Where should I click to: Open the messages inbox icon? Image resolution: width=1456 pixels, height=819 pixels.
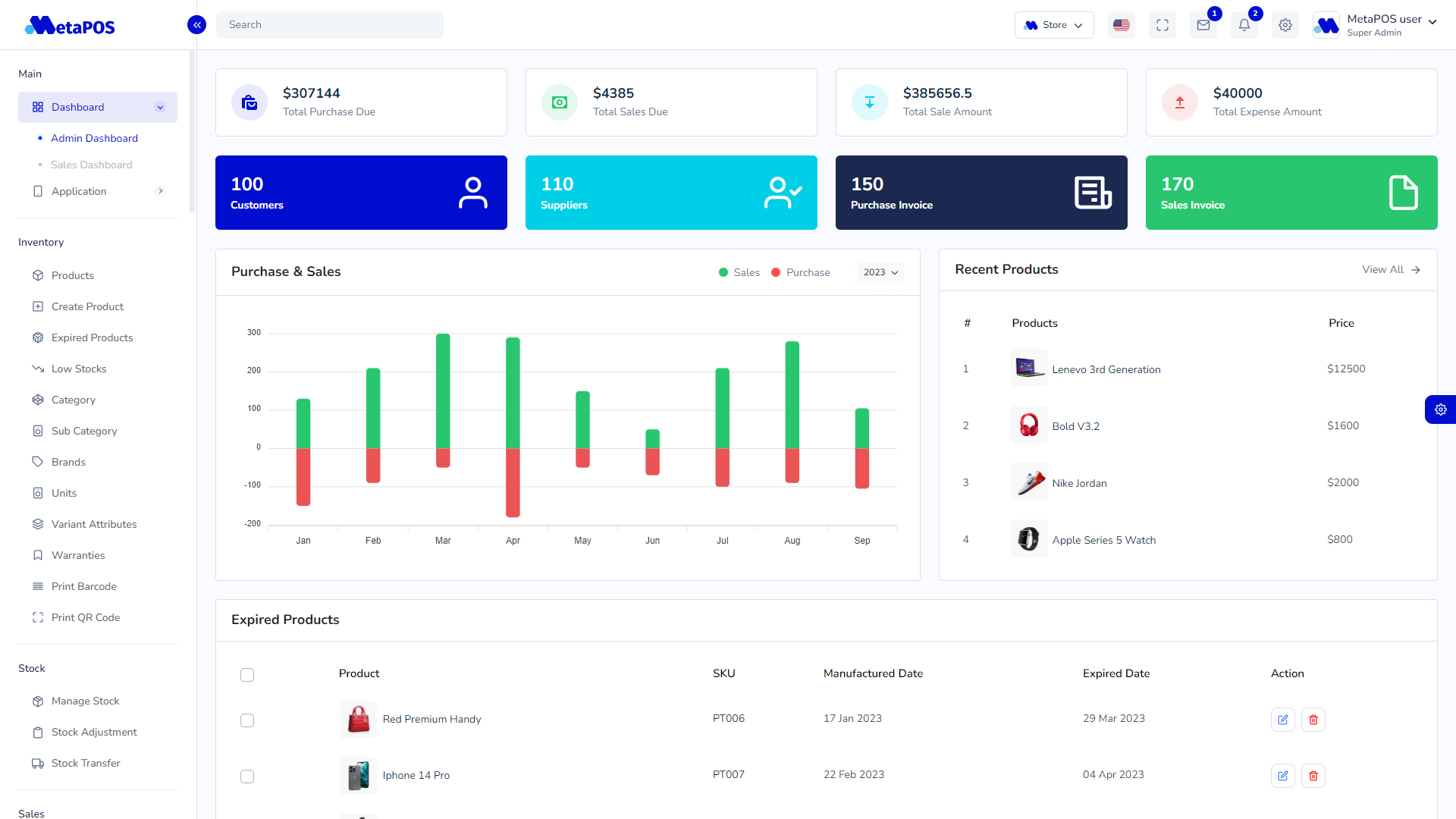1203,25
